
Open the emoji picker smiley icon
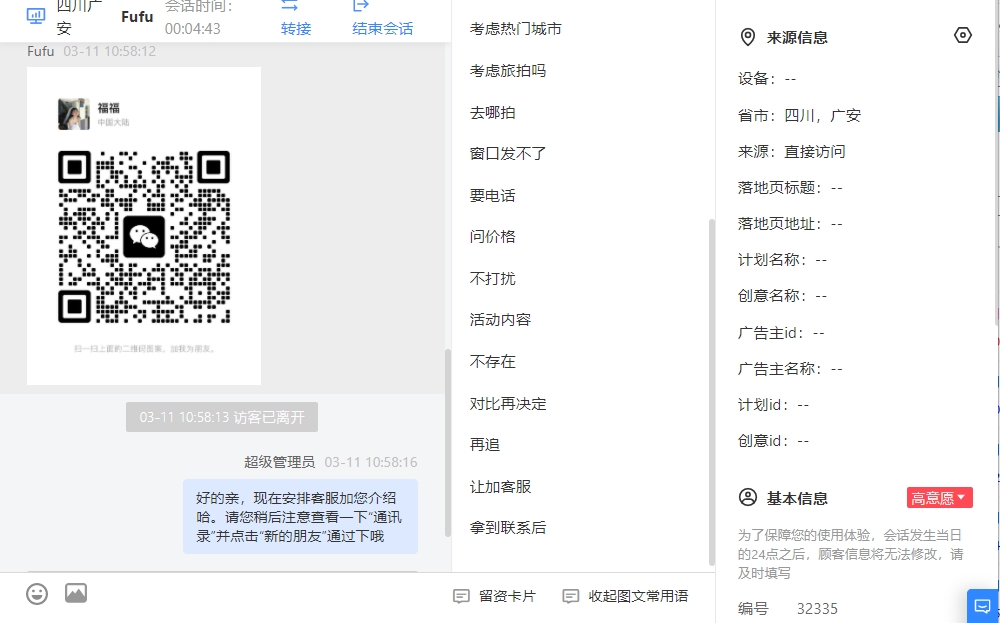tap(37, 594)
